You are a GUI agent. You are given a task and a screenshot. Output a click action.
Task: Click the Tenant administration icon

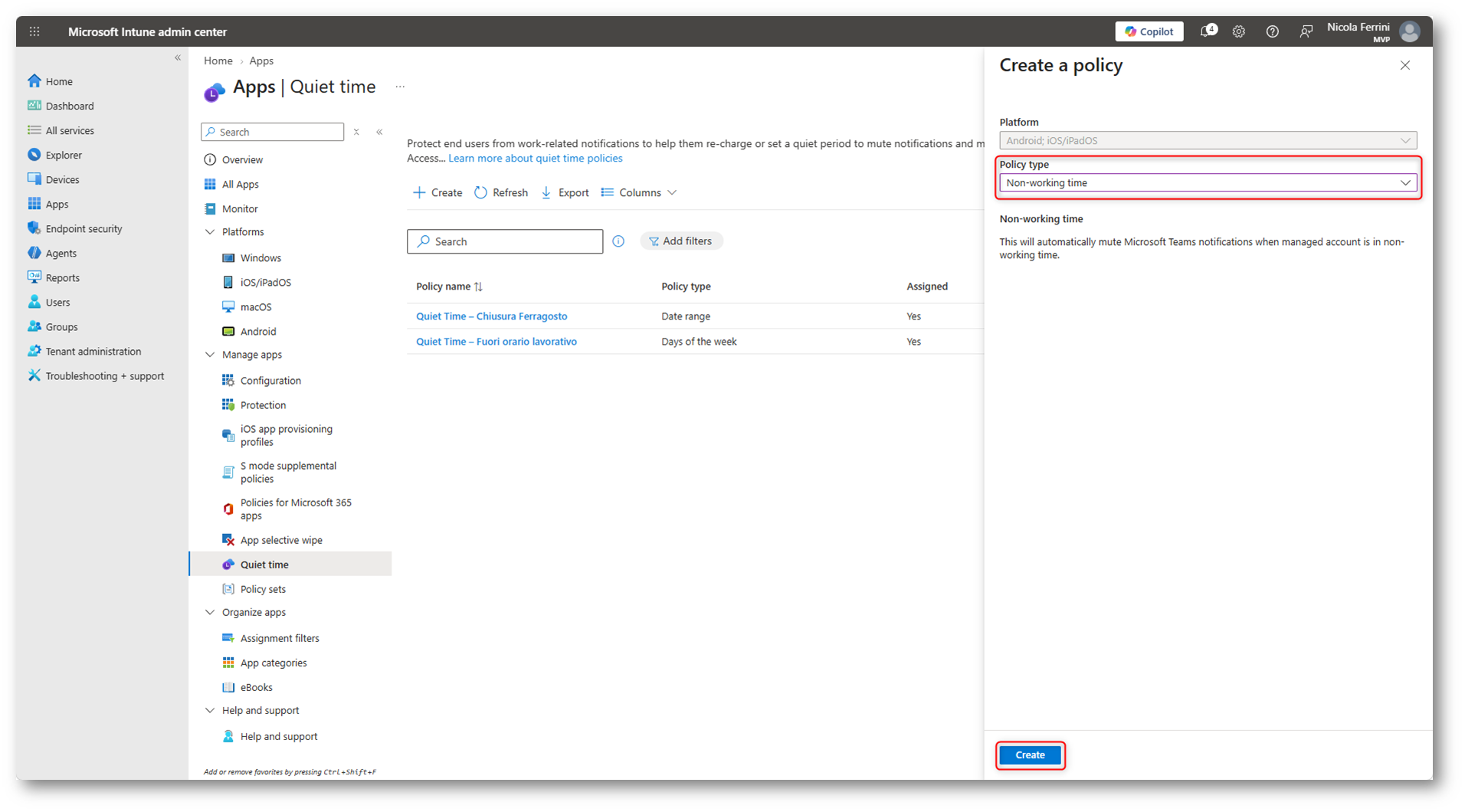point(34,351)
